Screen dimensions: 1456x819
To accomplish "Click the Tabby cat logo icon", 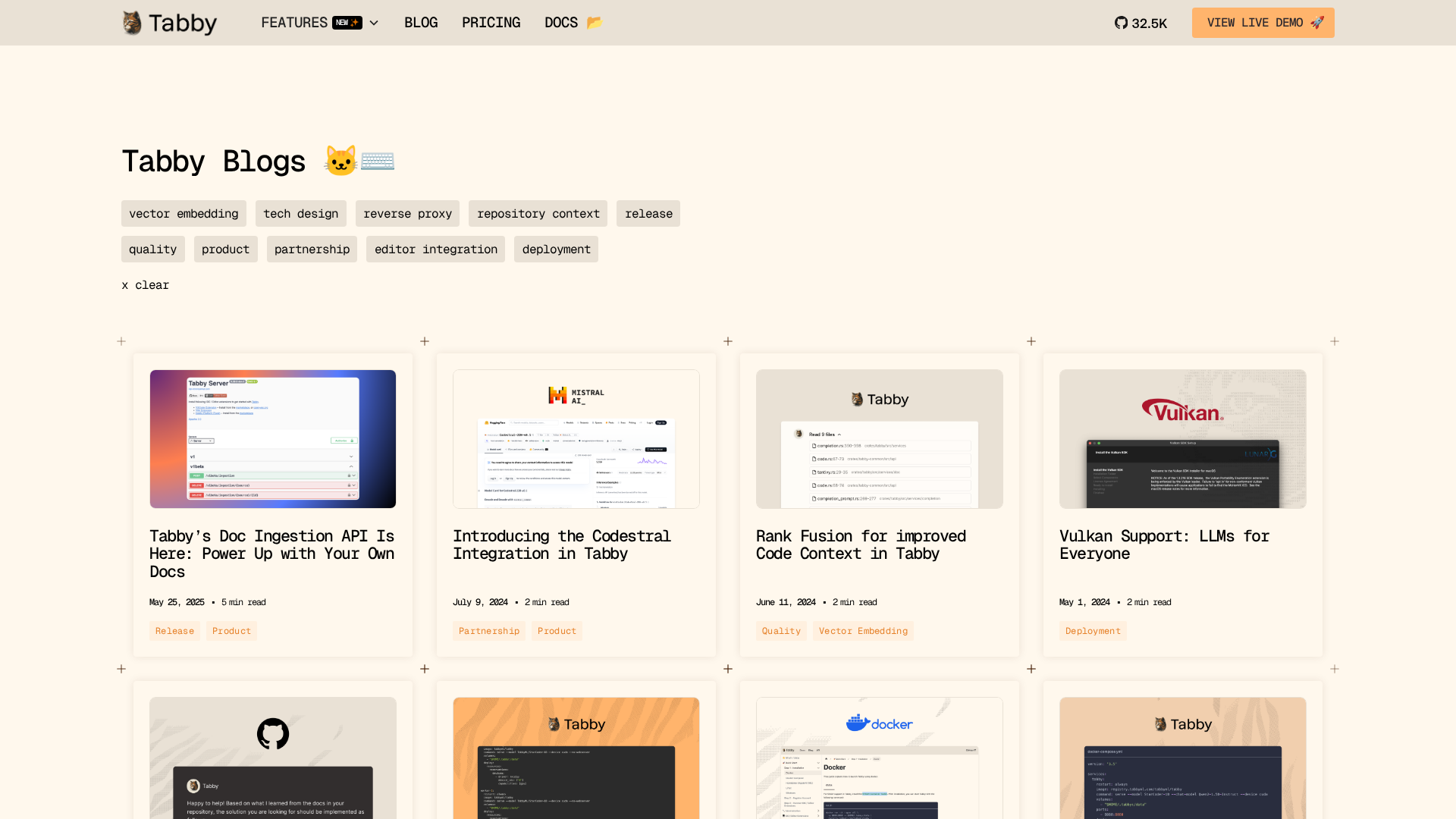I will 133,23.
